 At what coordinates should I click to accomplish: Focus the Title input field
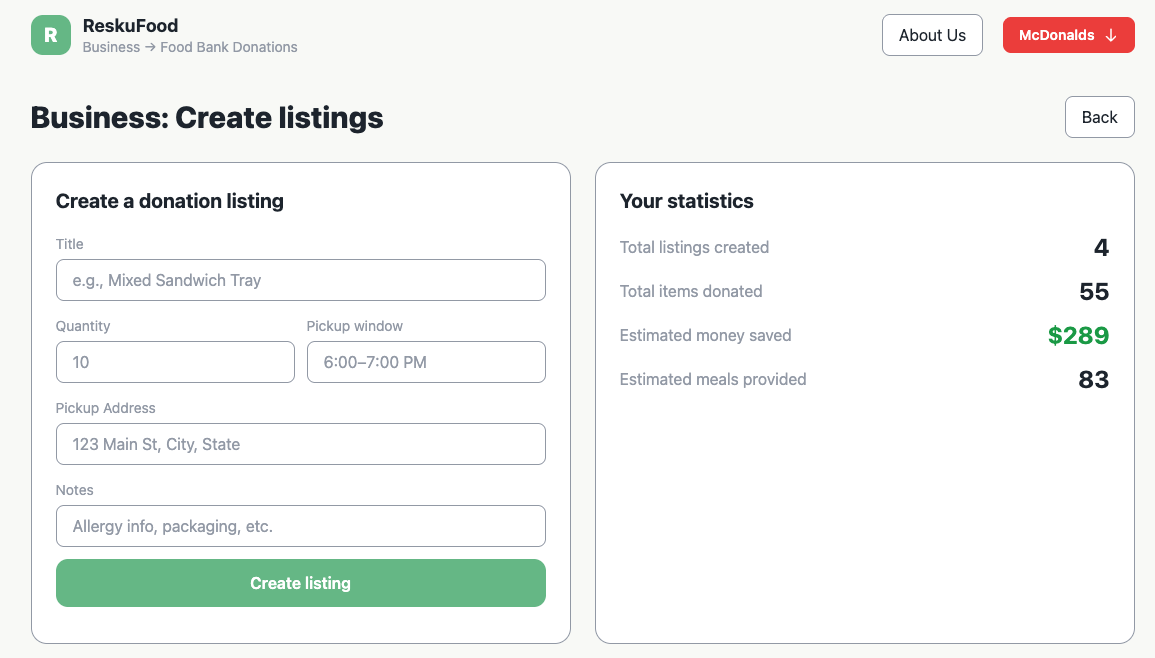(x=300, y=280)
